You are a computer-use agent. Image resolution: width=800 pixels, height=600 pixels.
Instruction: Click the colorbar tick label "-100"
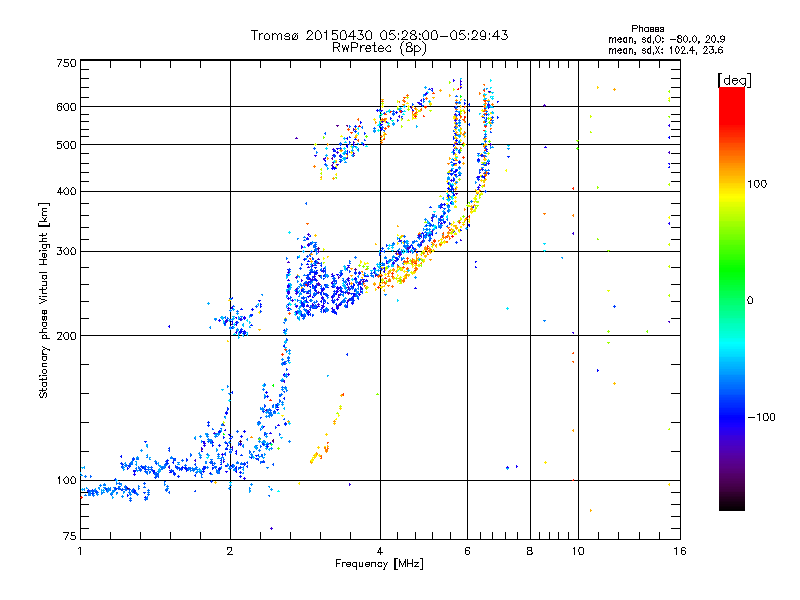[x=761, y=417]
